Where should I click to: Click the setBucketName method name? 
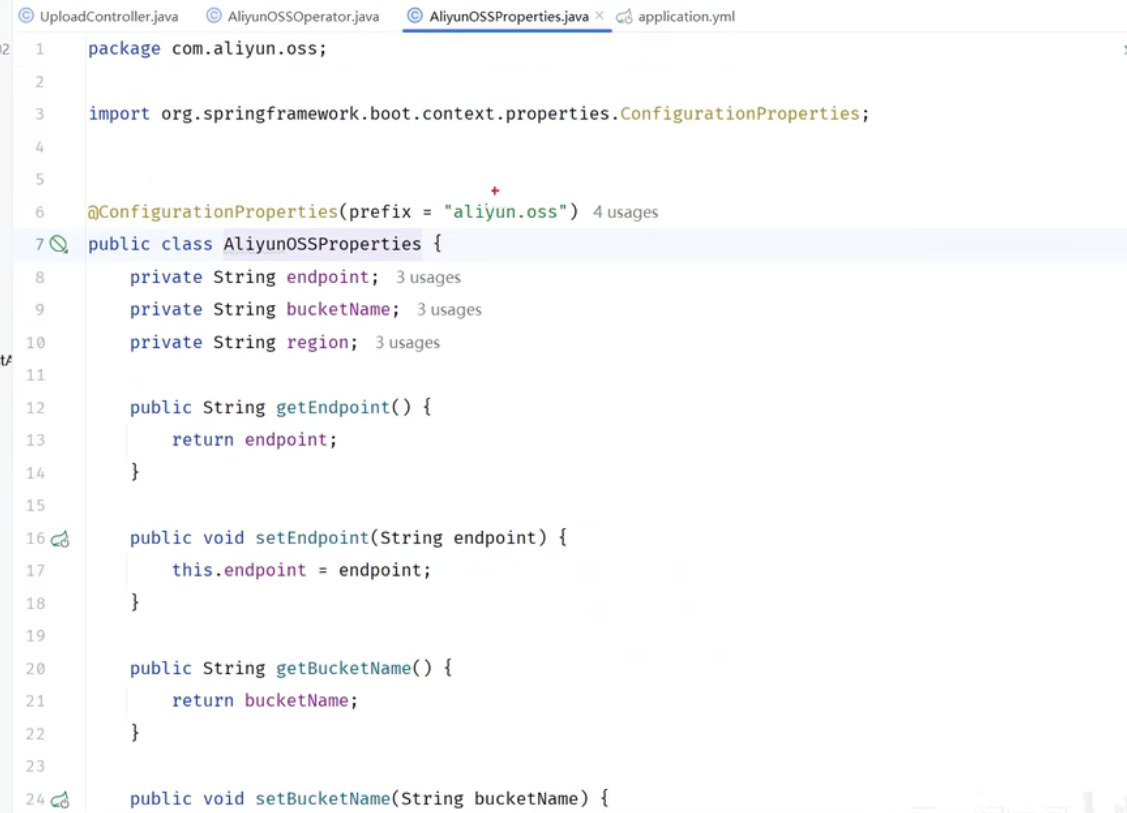(x=323, y=799)
